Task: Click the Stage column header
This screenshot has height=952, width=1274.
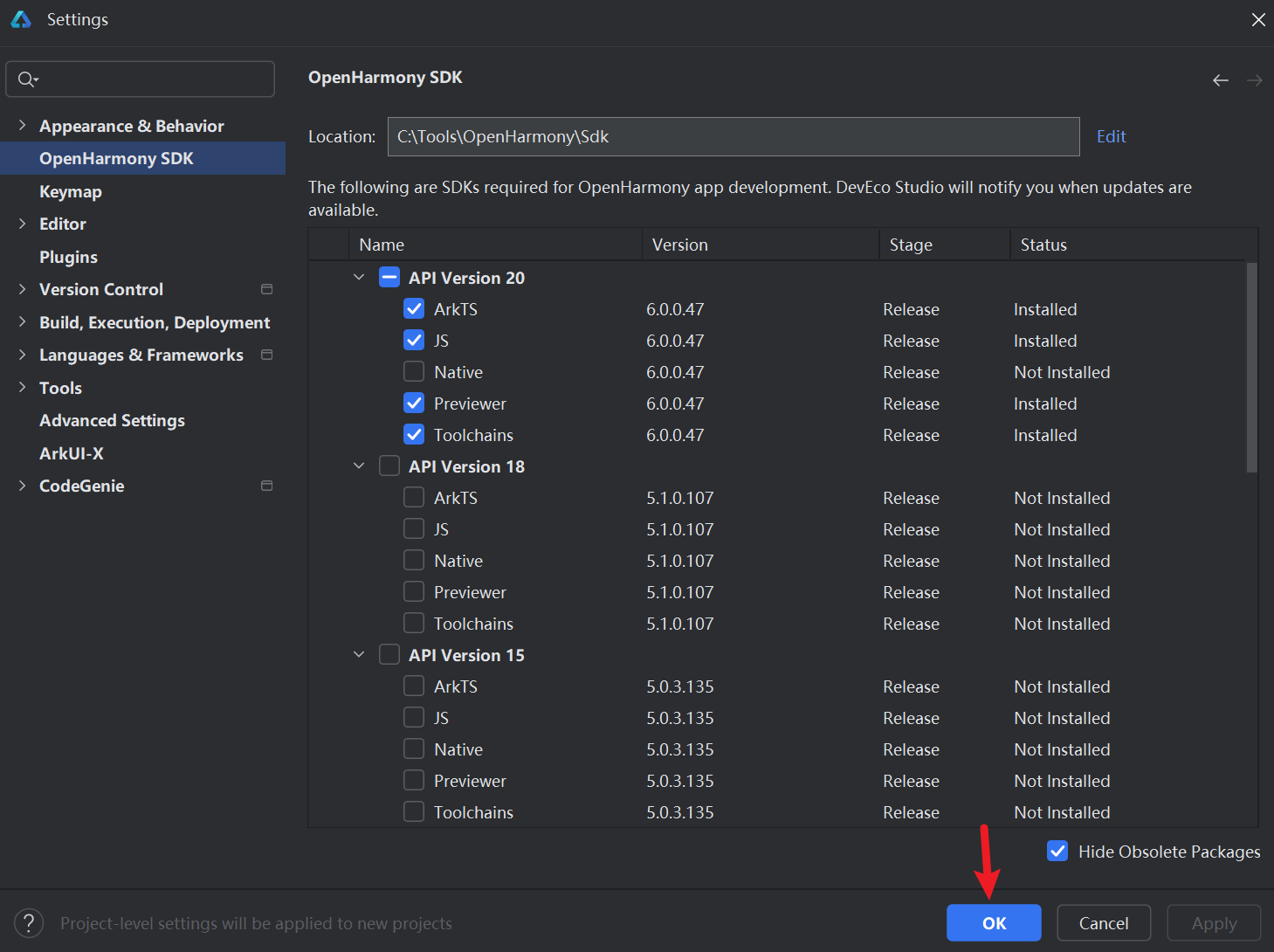Action: (945, 245)
